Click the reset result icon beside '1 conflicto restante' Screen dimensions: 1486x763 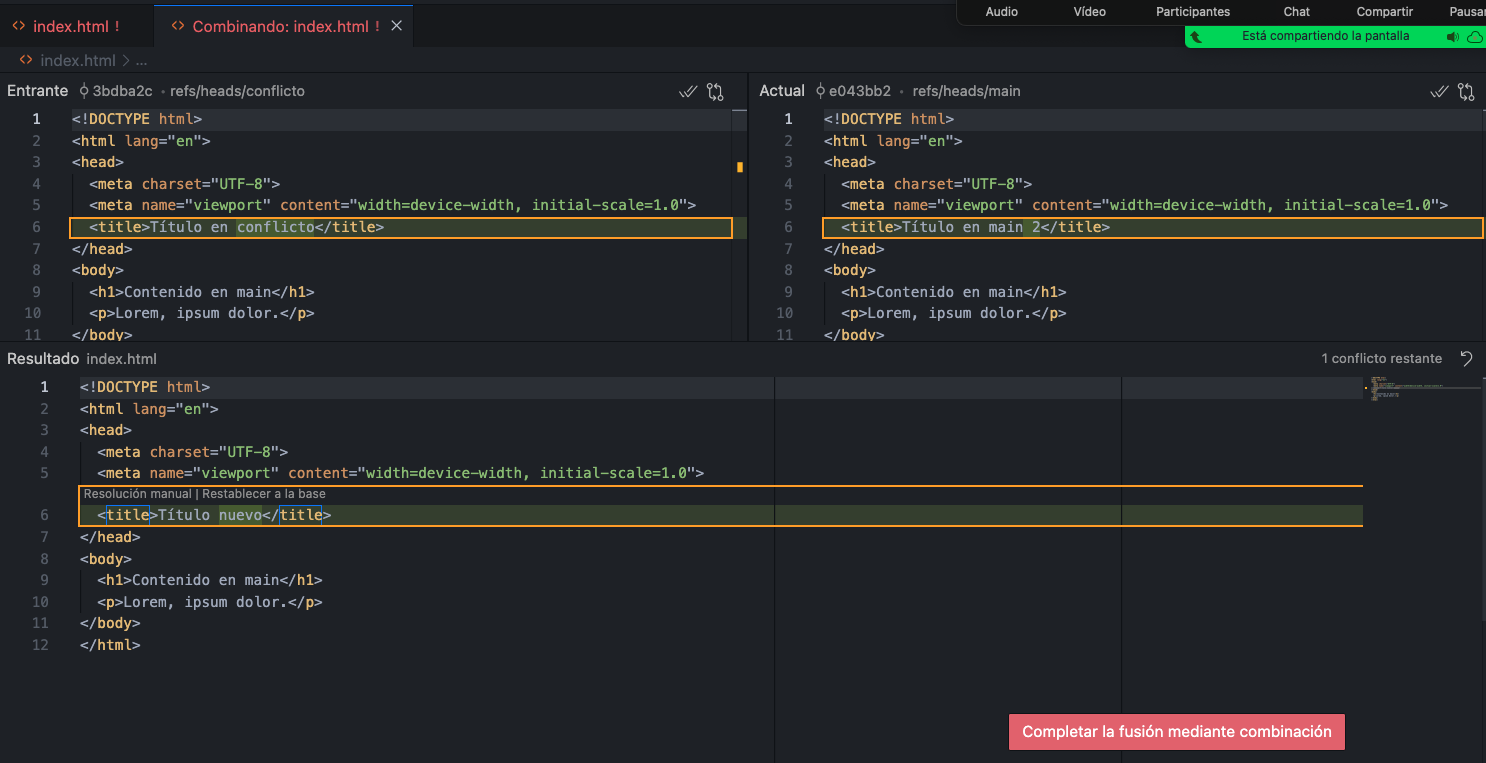point(1466,358)
